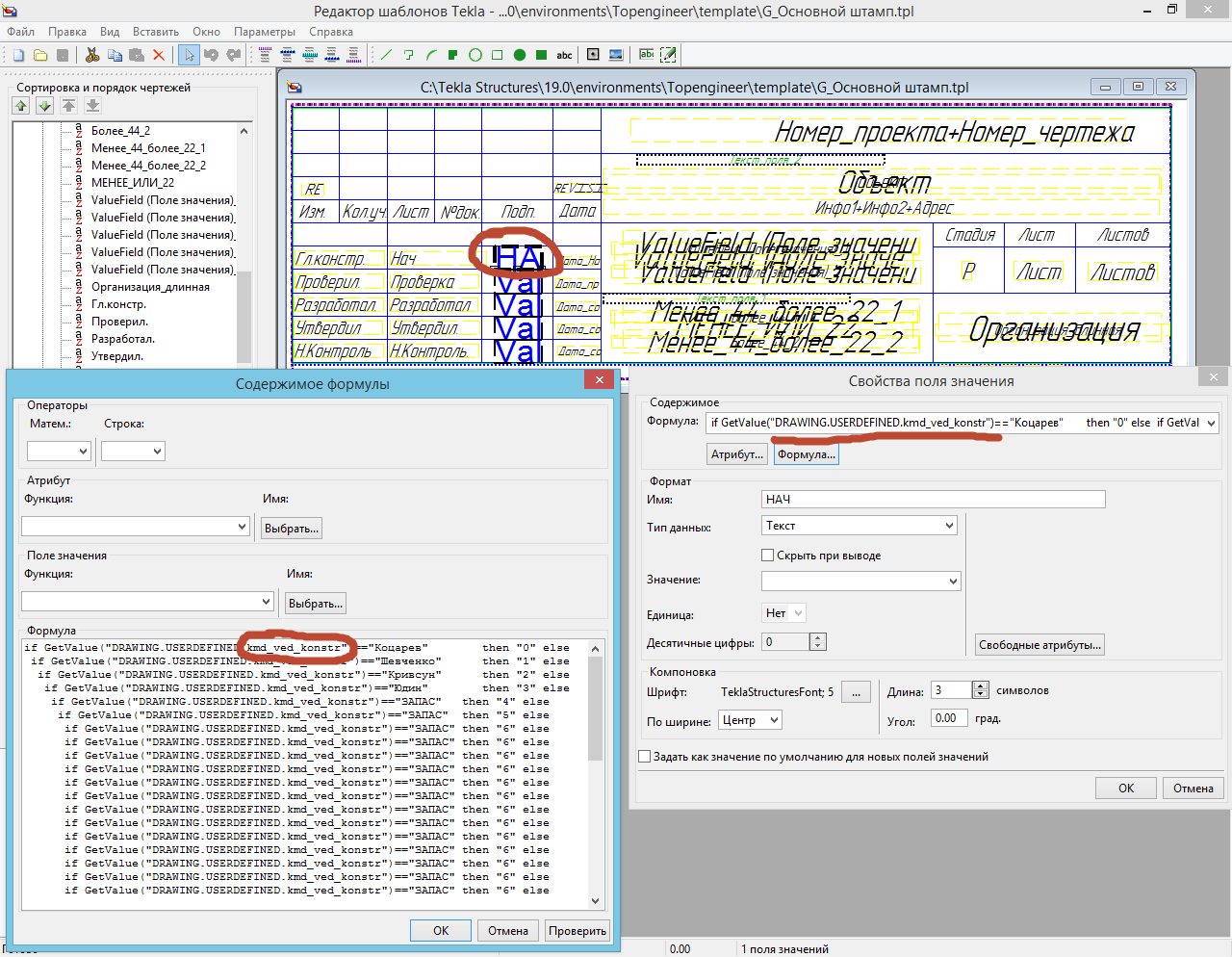Screen dimensions: 1232x957
Task: Expand the 'По ширине' alignment dropdown
Action: [750, 720]
